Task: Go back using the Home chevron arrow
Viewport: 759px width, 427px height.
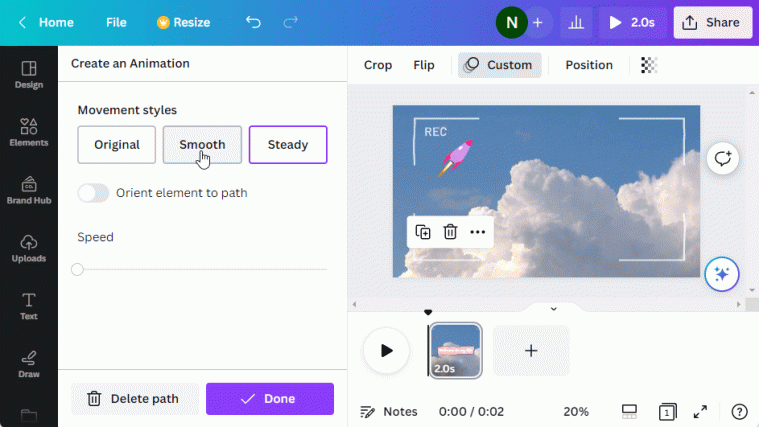Action: coord(22,22)
